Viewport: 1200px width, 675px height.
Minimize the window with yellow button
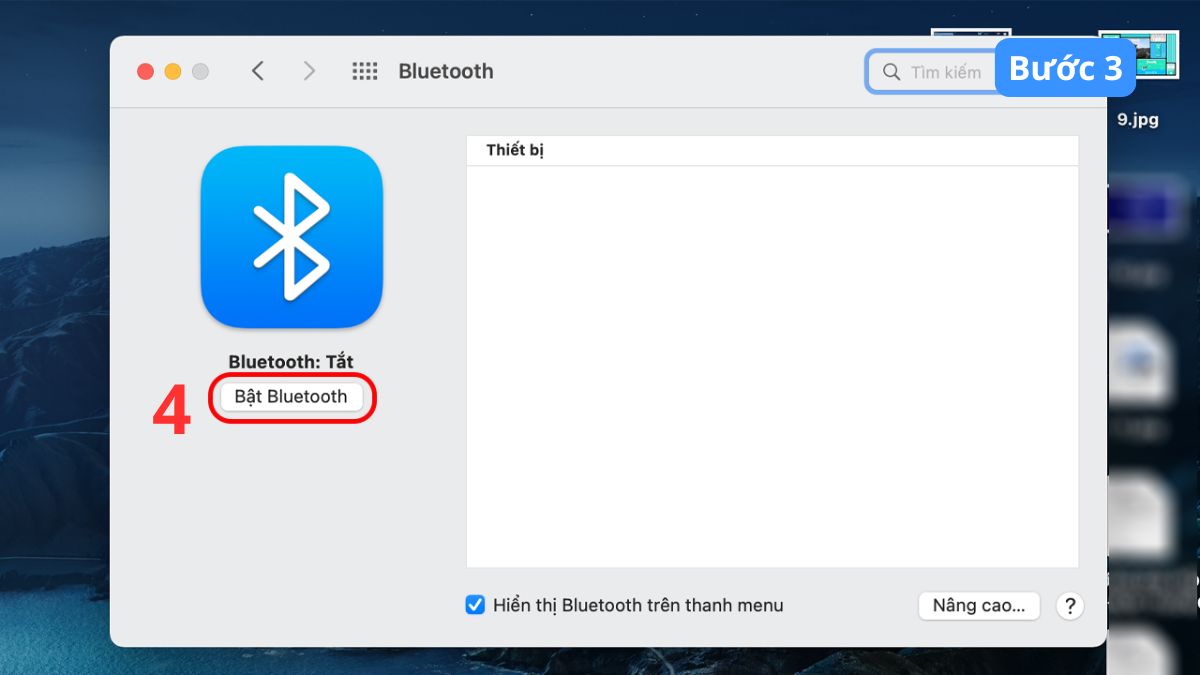[x=172, y=71]
